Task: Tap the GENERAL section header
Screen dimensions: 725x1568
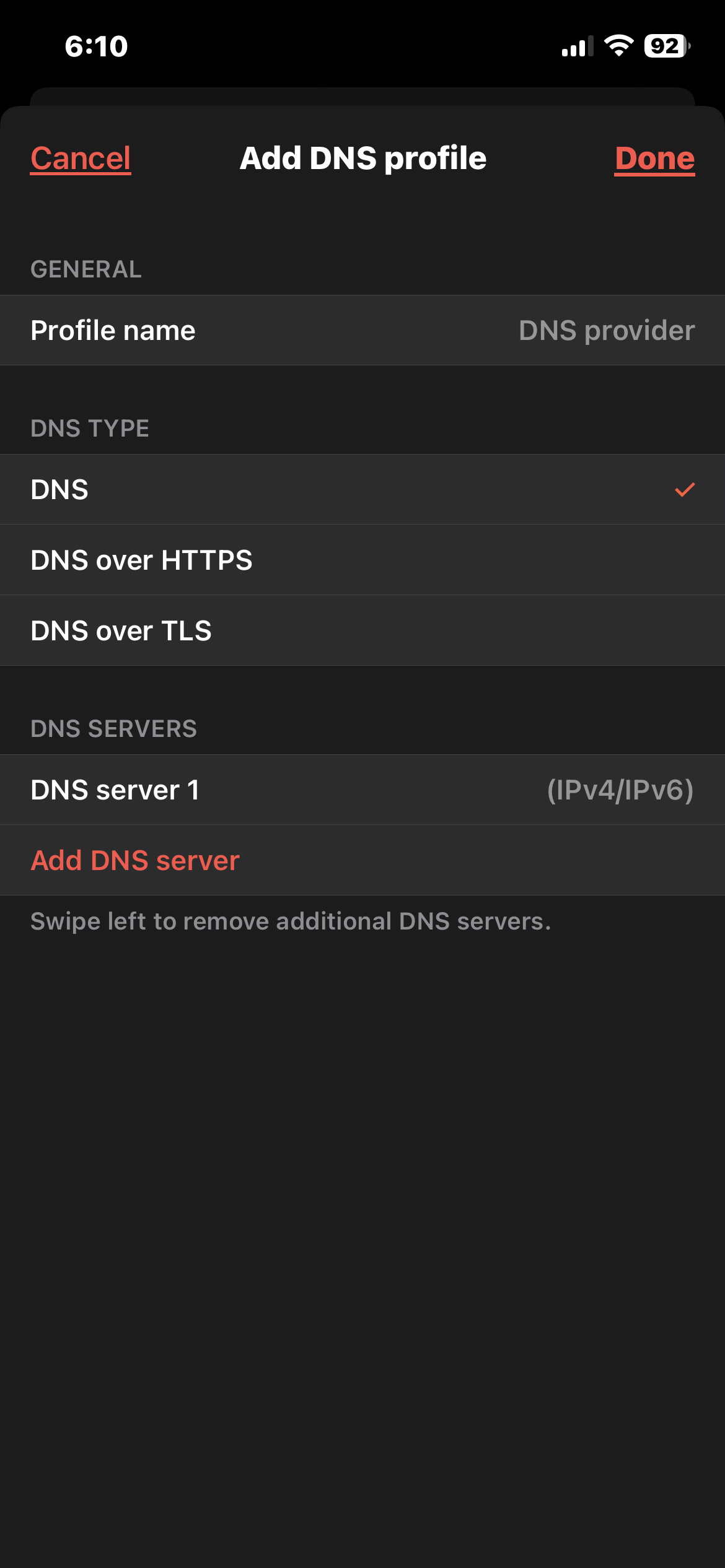Action: pyautogui.click(x=86, y=269)
